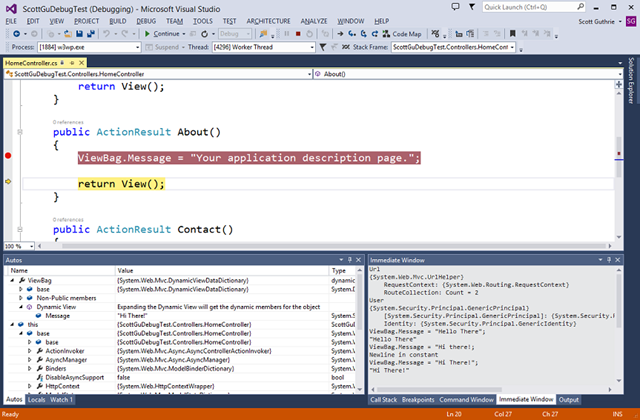
Task: Click the Step Into icon
Action: click(352, 34)
